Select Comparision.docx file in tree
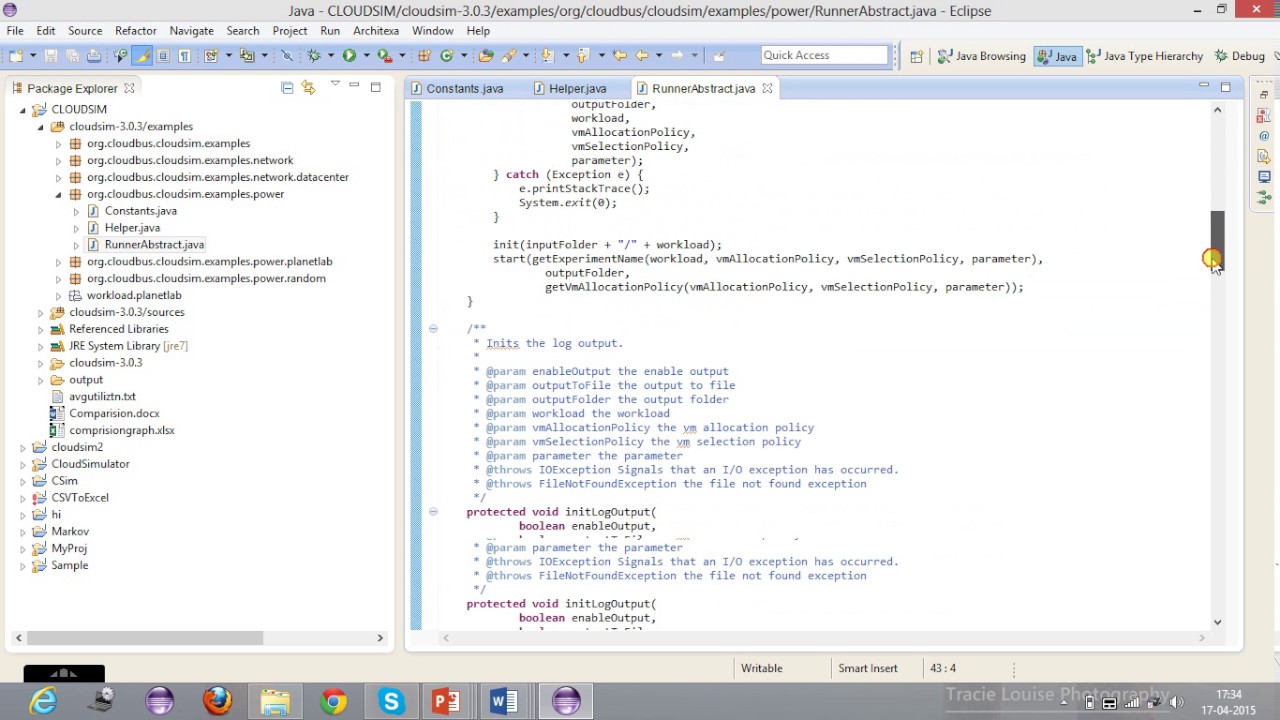Image resolution: width=1280 pixels, height=720 pixels. (x=113, y=413)
